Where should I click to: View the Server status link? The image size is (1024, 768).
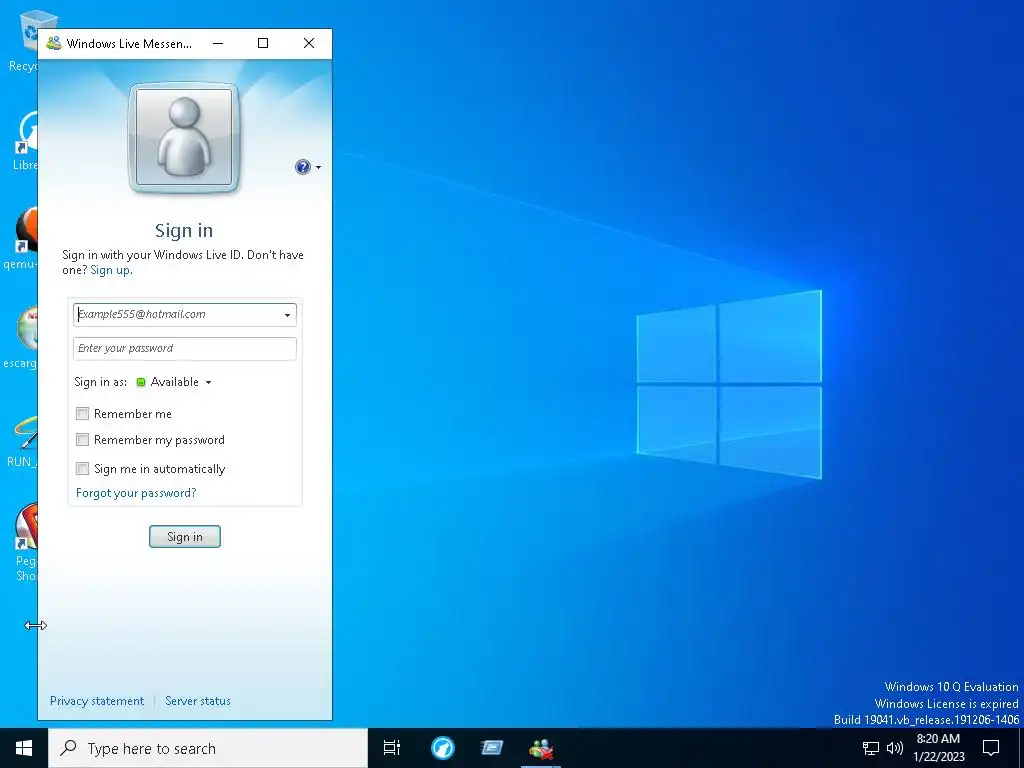[198, 701]
